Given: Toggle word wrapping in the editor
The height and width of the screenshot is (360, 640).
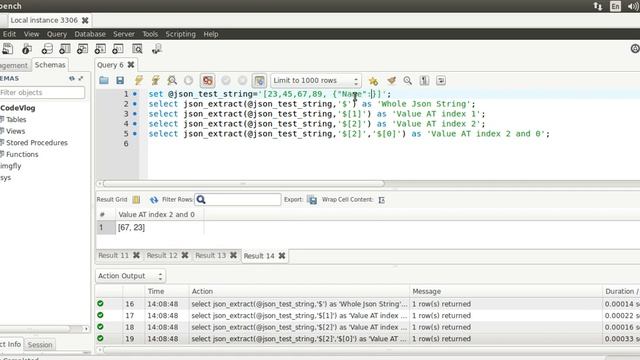Looking at the screenshot, I should click(x=441, y=80).
